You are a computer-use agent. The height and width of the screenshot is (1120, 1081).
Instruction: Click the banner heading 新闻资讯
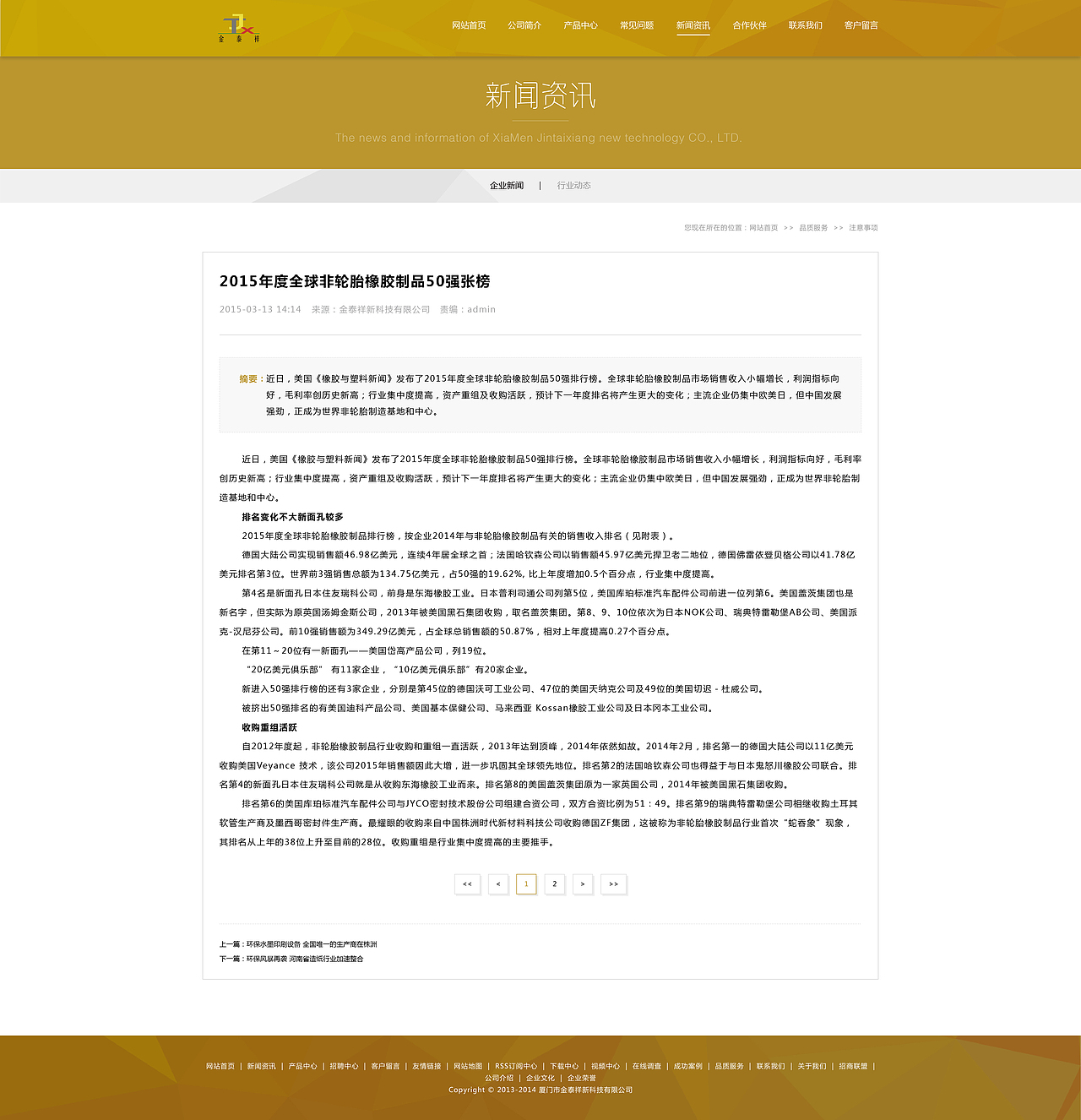(540, 96)
